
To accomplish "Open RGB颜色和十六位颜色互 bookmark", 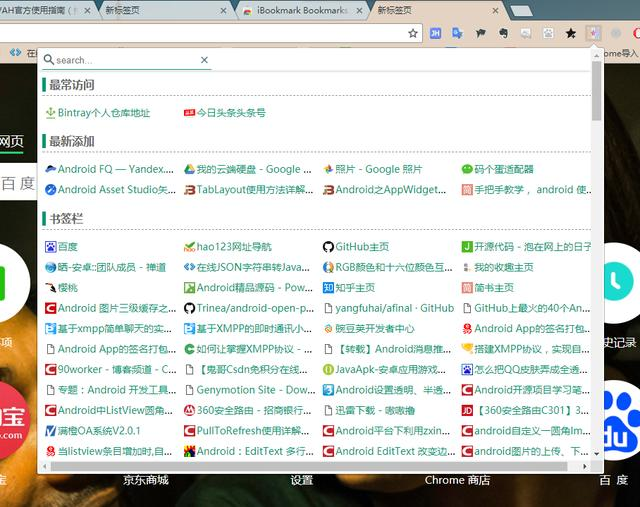I will (387, 267).
